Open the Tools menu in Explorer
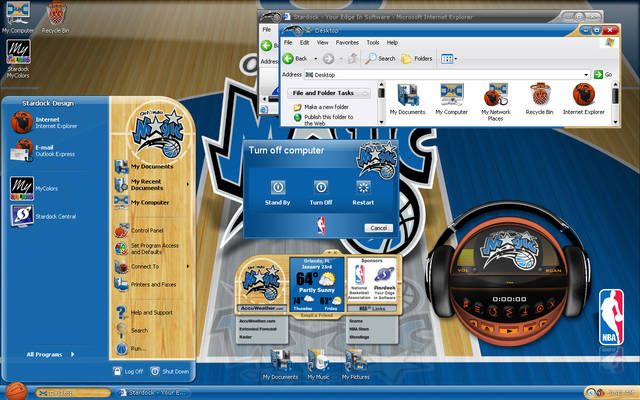The height and width of the screenshot is (400, 640). (372, 43)
